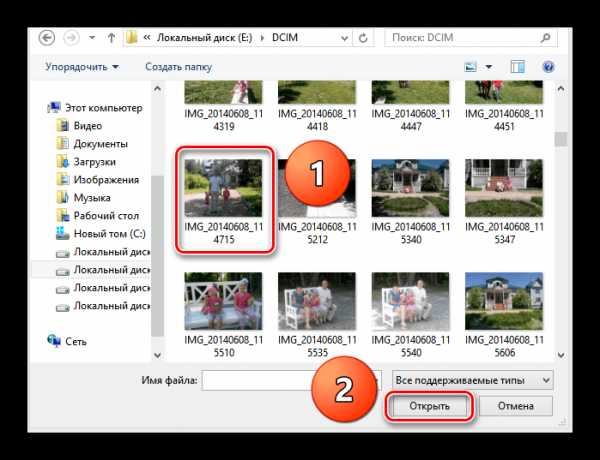
Task: Select thumbnail IMG_20140608_114447
Action: (411, 106)
